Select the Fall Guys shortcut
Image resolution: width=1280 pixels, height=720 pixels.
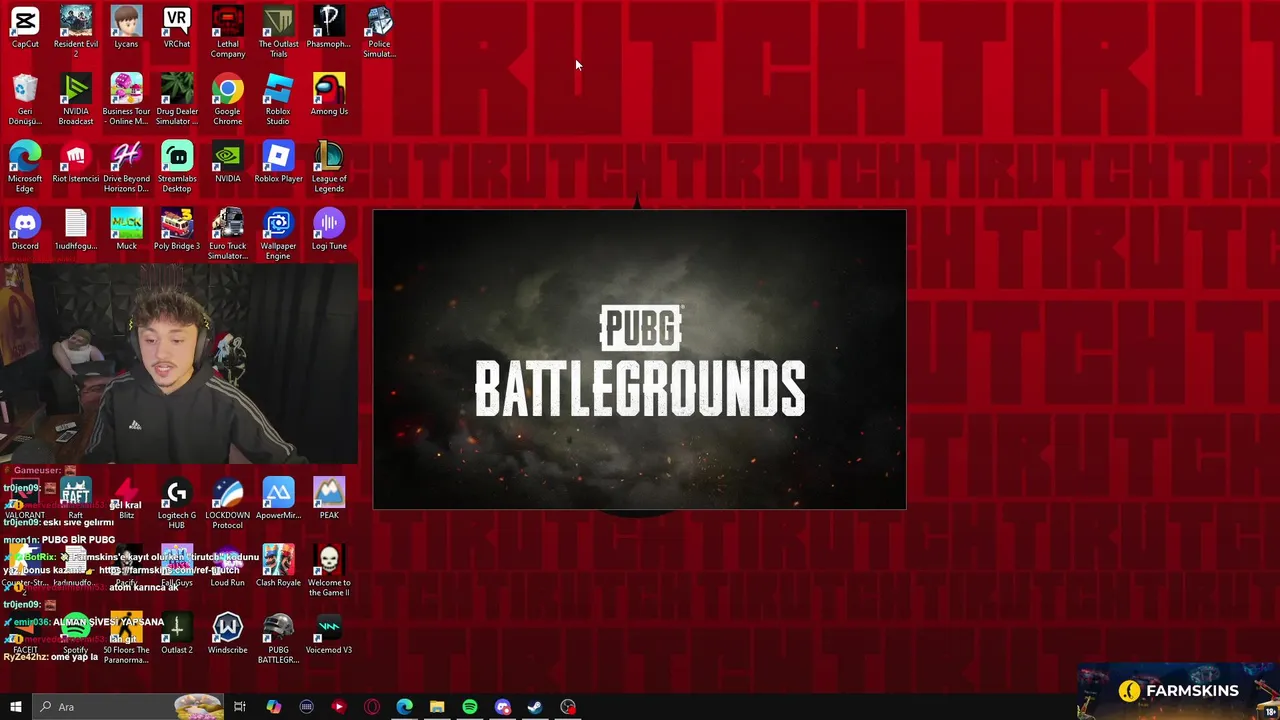click(177, 566)
